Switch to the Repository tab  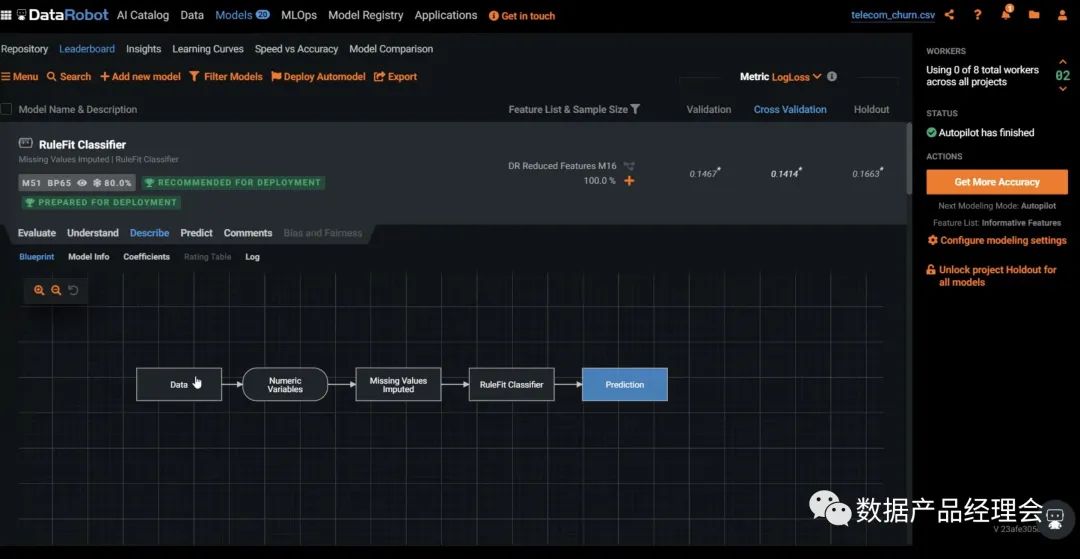(25, 49)
